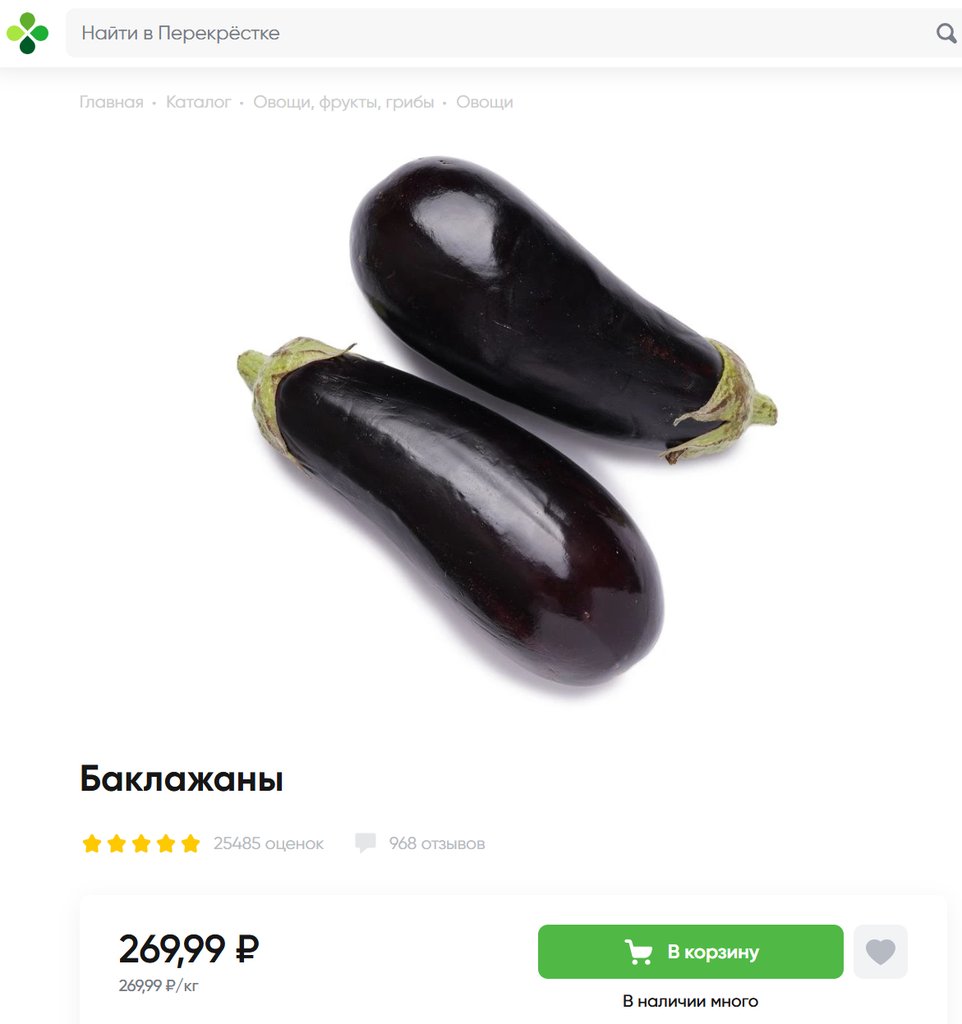Open the '968 отзывов' reviews link
The image size is (962, 1024).
click(x=437, y=843)
